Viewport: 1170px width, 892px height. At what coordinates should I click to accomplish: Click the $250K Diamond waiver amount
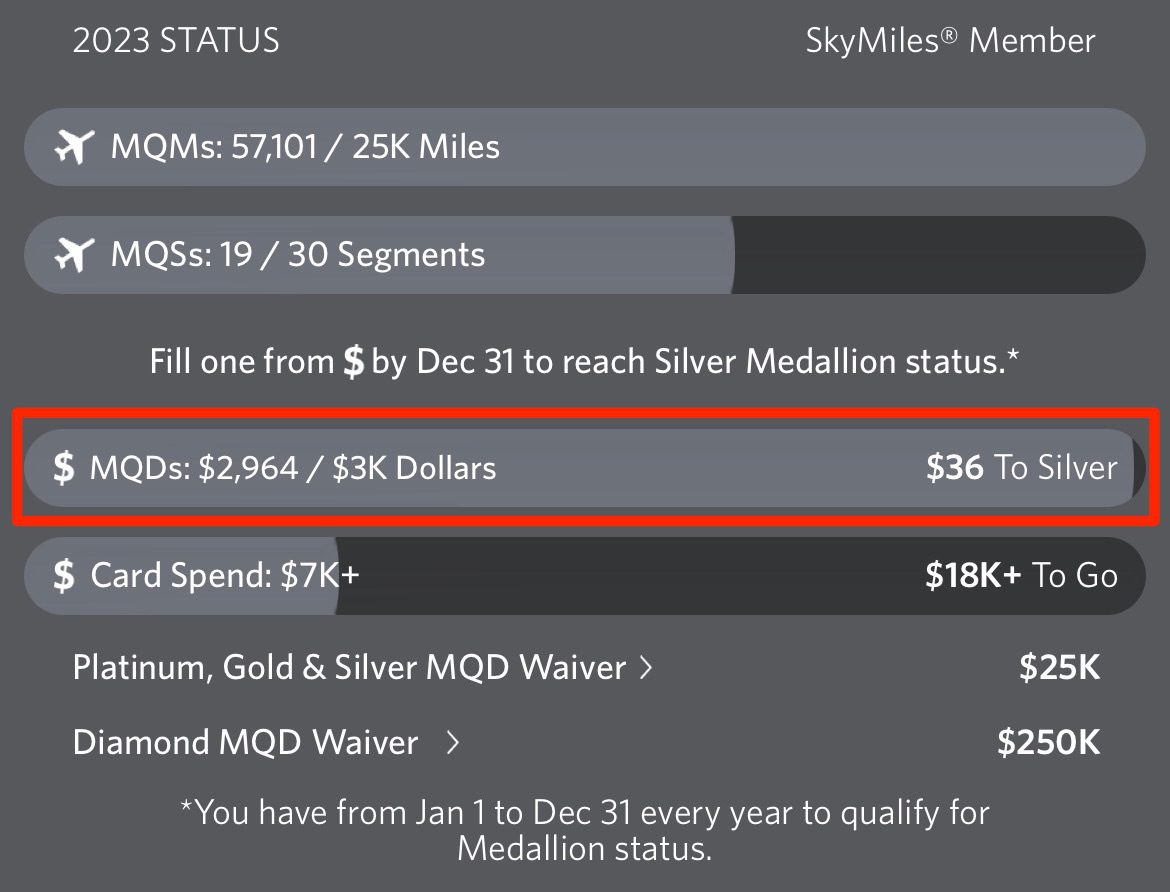point(1046,742)
